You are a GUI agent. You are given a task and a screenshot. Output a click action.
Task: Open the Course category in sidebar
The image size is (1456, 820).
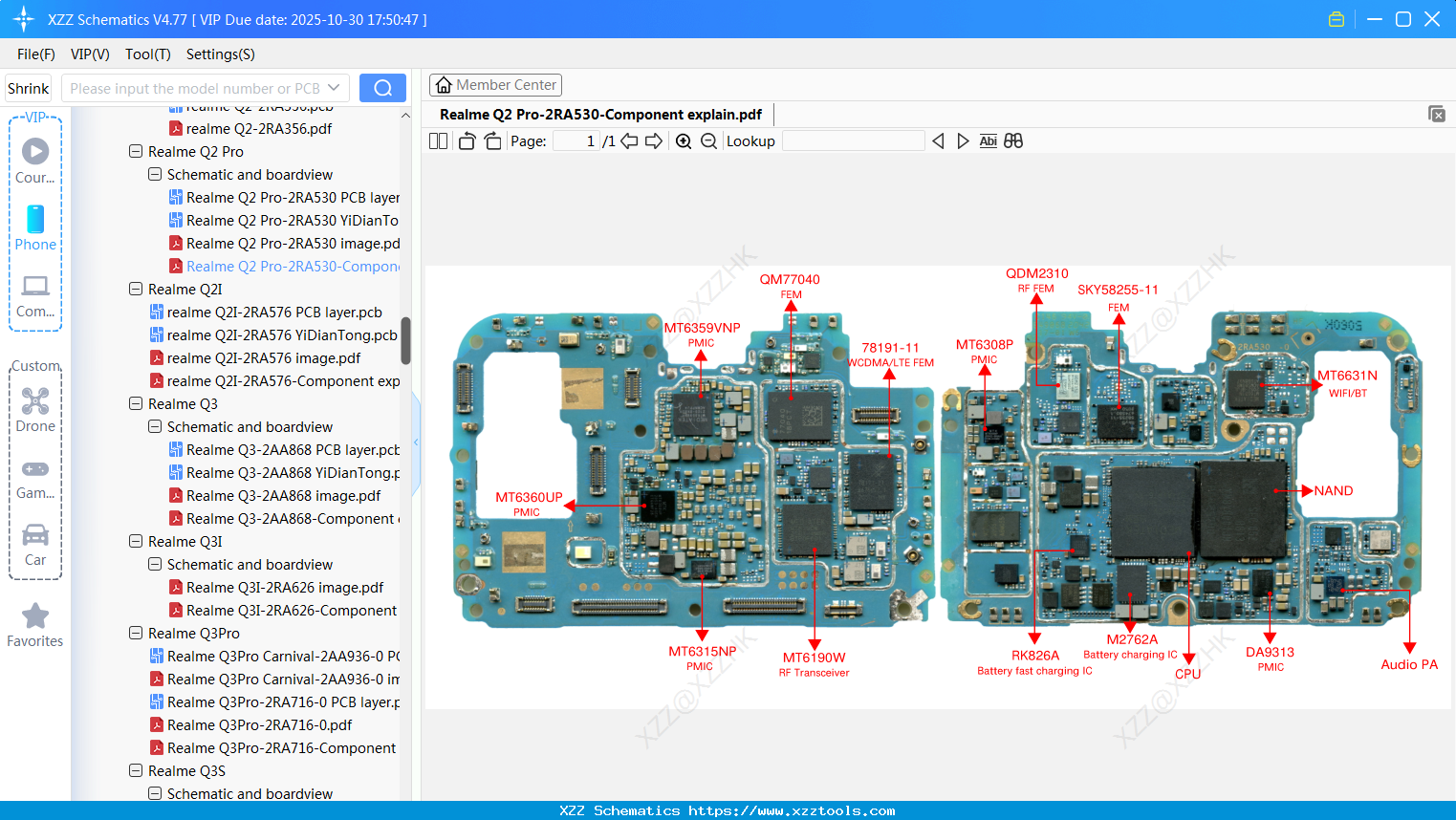click(35, 161)
